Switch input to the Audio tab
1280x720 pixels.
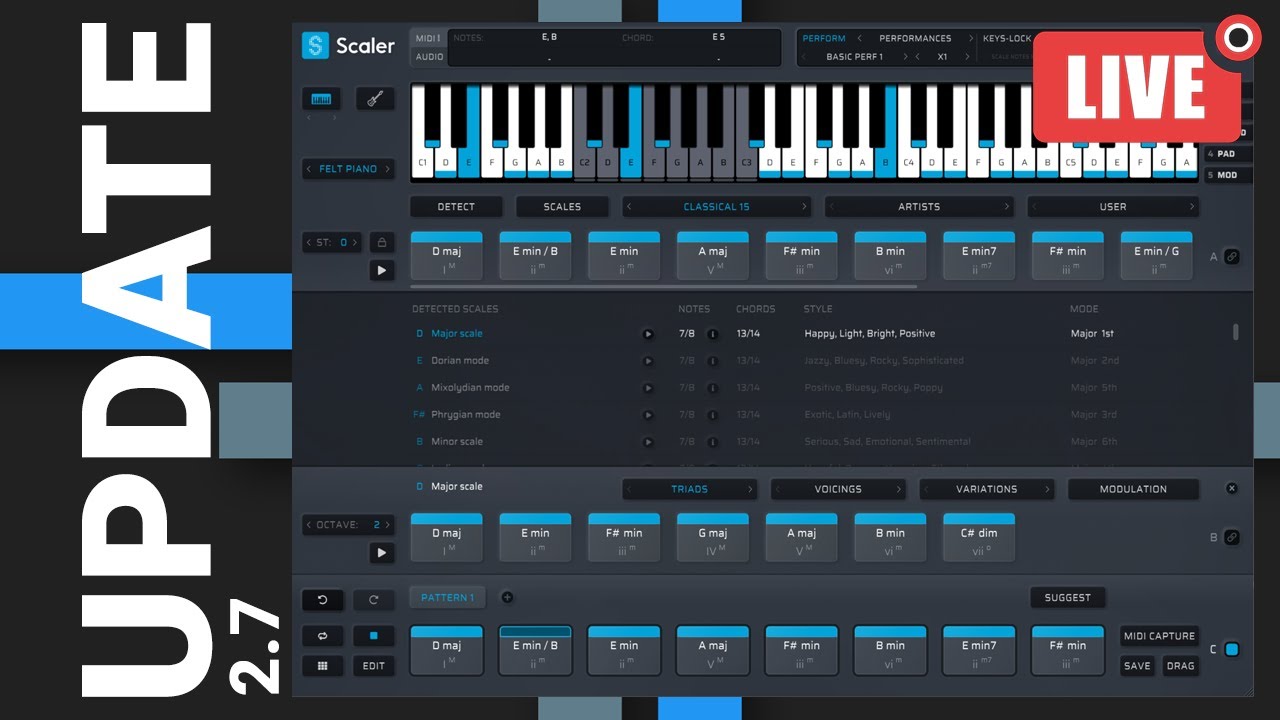[x=429, y=57]
